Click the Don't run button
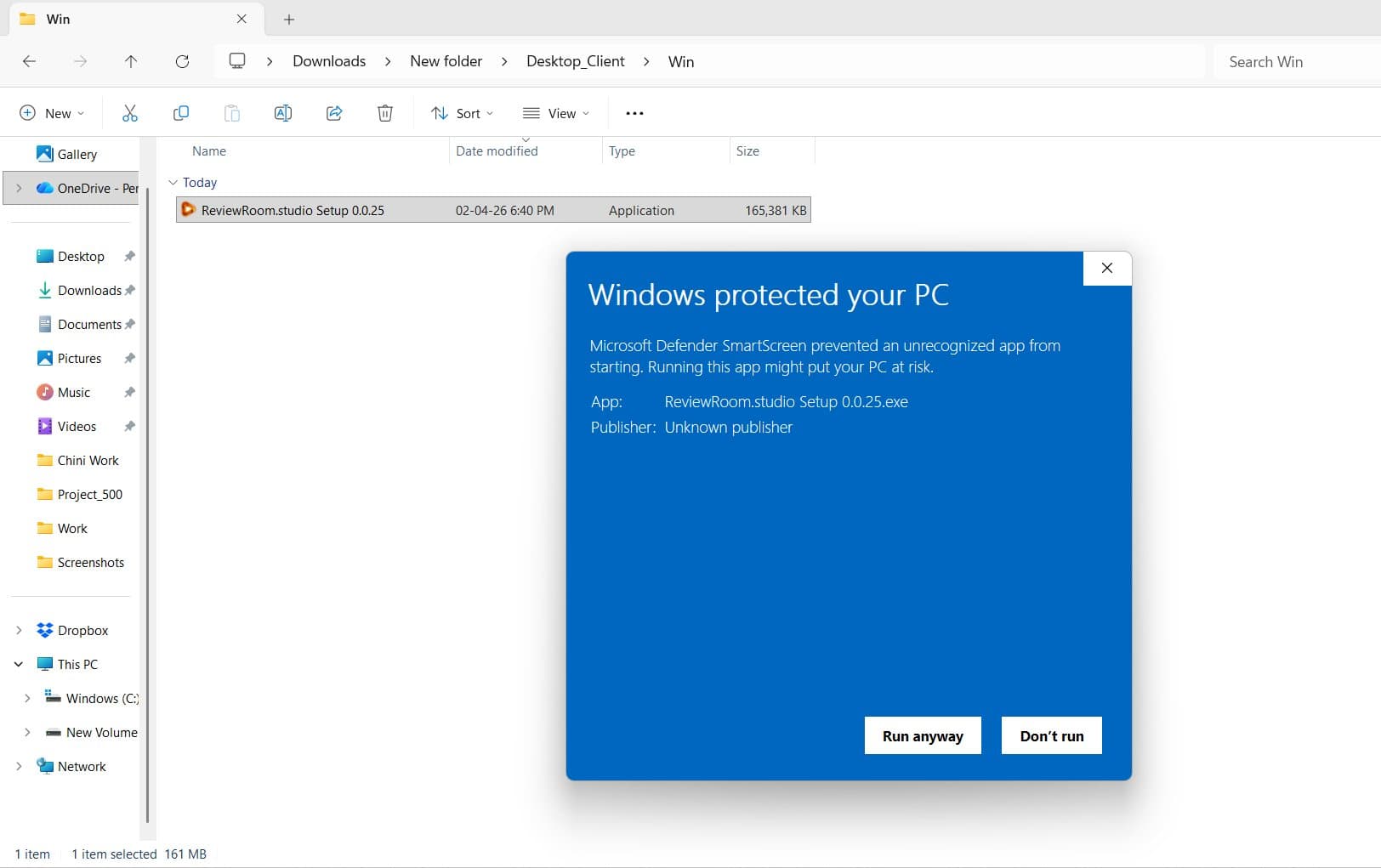This screenshot has height=868, width=1381. coord(1052,735)
